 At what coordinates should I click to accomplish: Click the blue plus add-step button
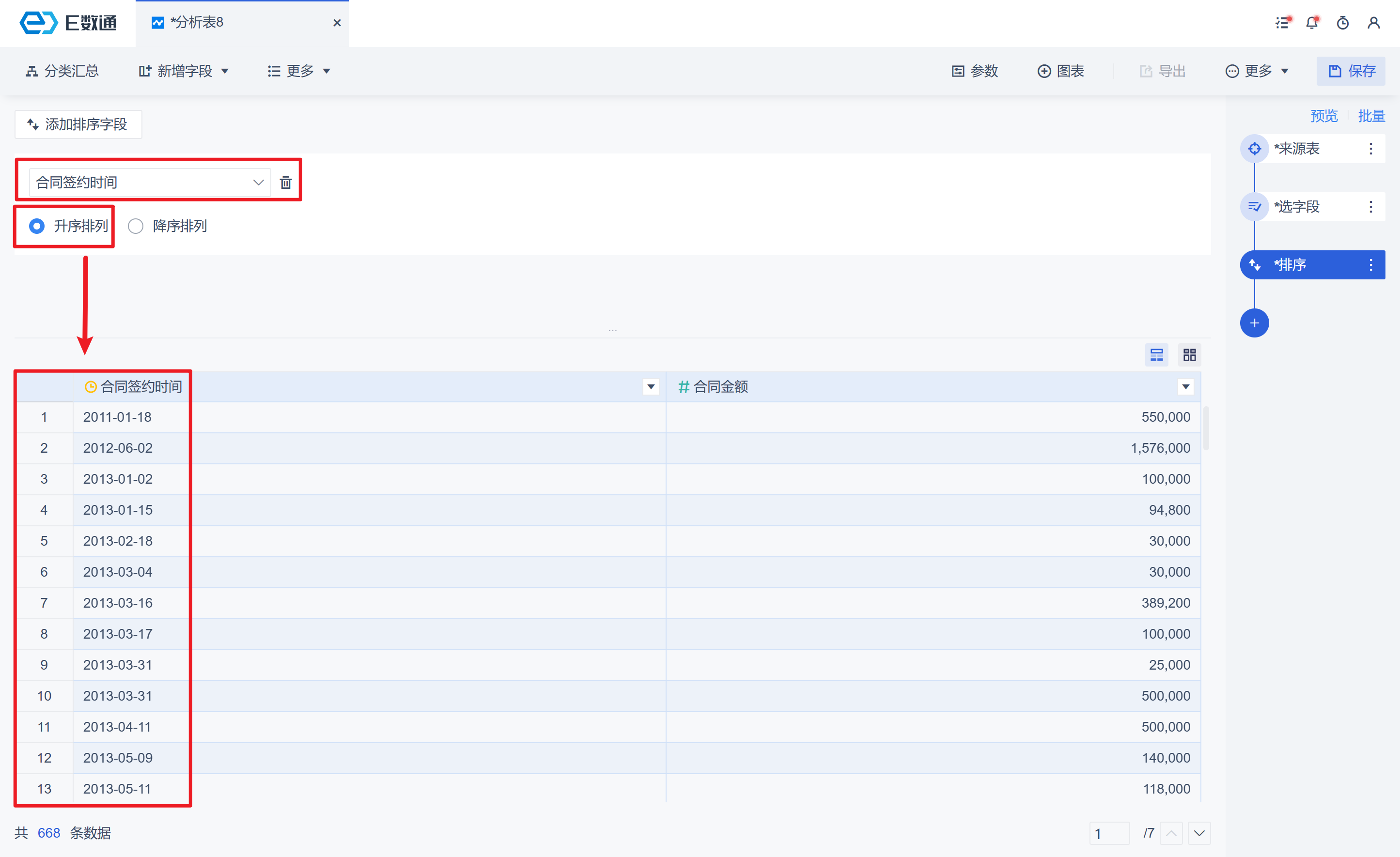[x=1254, y=323]
